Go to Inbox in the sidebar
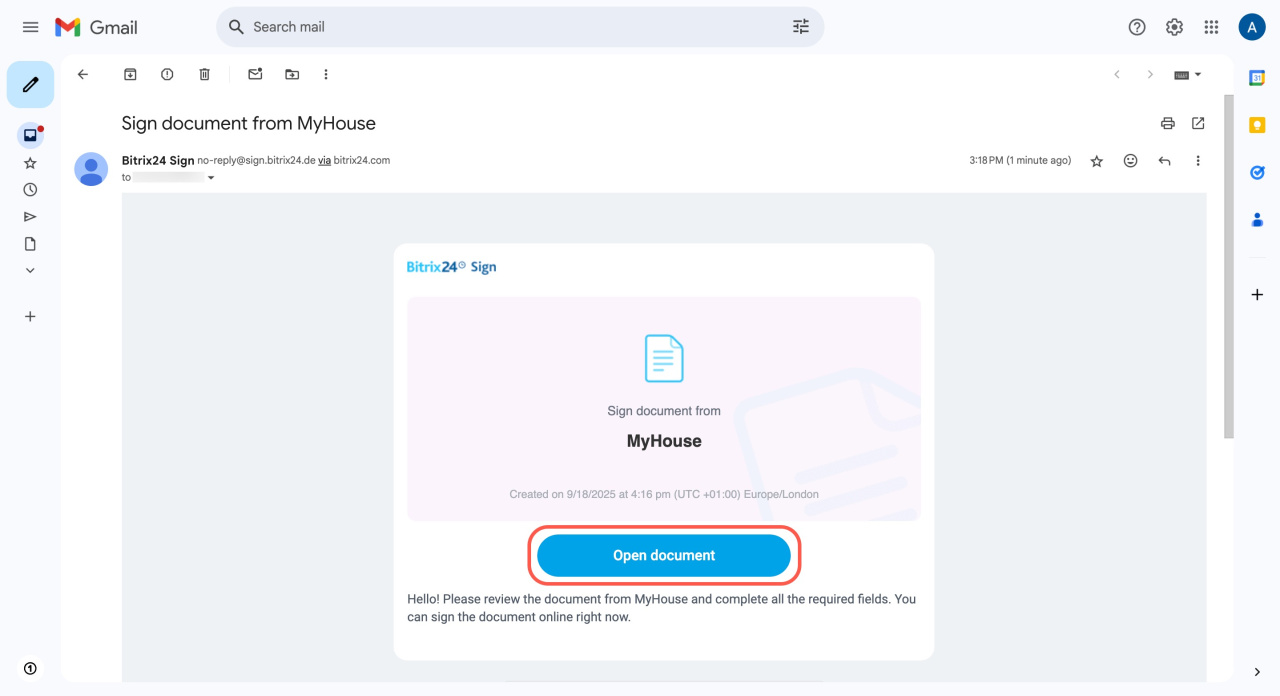The width and height of the screenshot is (1280, 696). (x=30, y=135)
